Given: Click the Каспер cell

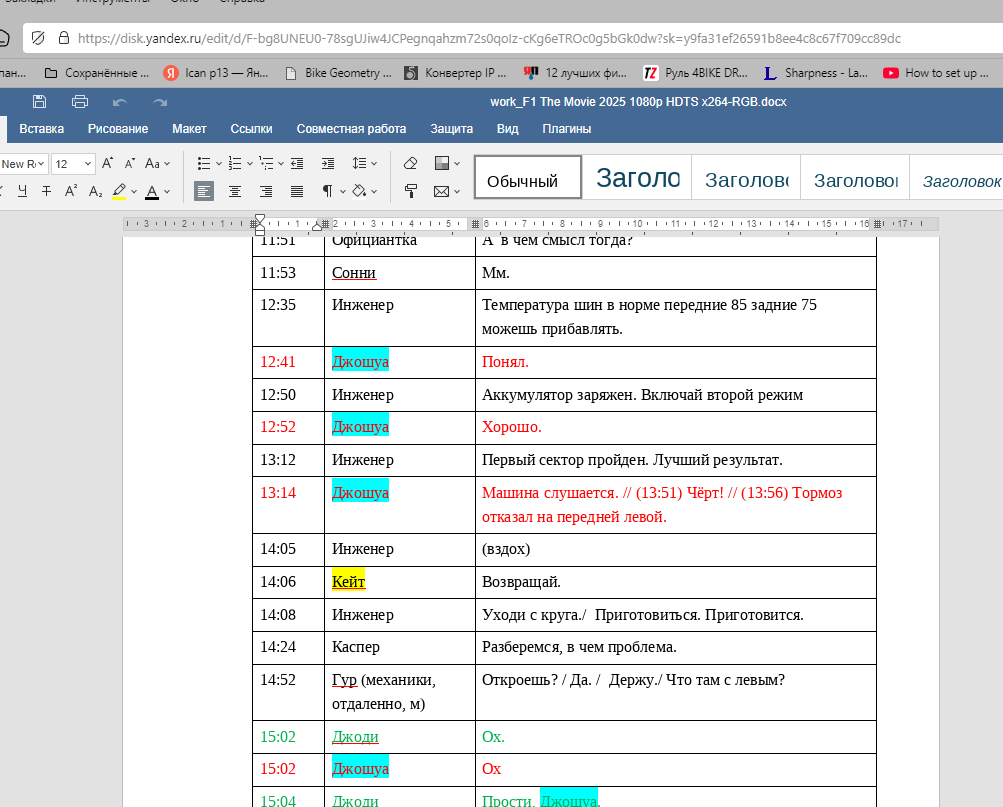Looking at the screenshot, I should 400,647.
